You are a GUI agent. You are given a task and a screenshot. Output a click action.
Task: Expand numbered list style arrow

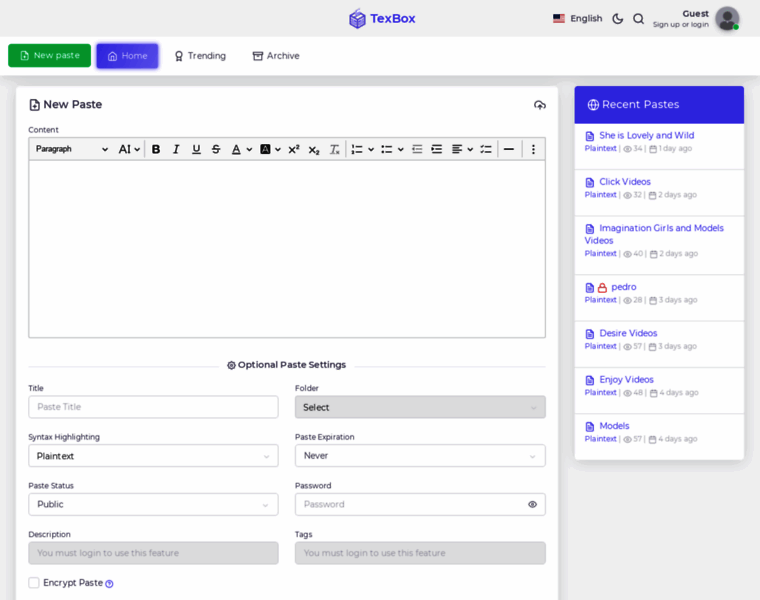371,149
